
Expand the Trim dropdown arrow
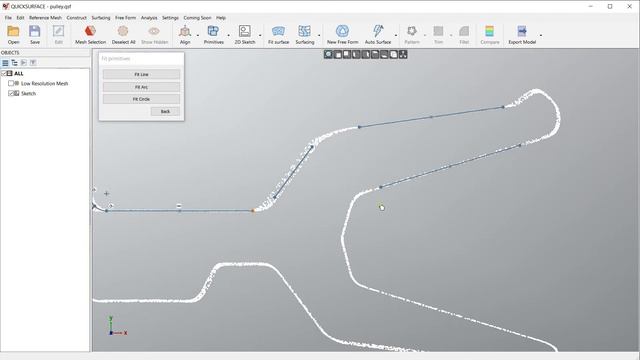[451, 36]
